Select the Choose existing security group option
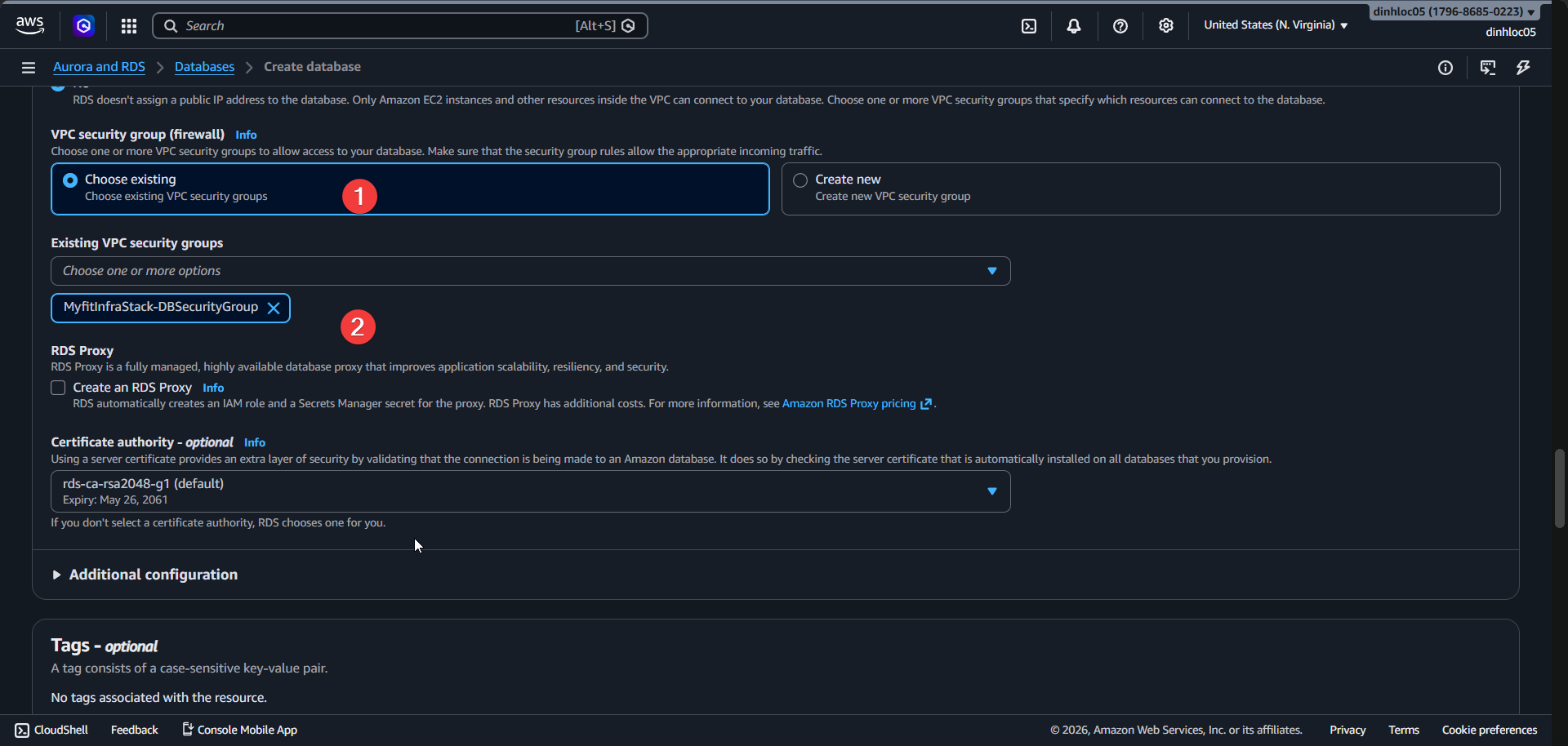 tap(69, 180)
